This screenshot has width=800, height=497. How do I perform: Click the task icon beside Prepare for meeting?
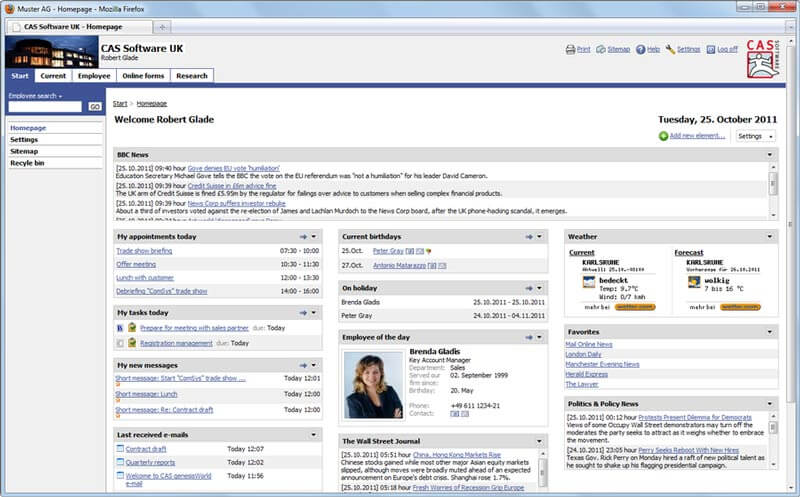[132, 328]
